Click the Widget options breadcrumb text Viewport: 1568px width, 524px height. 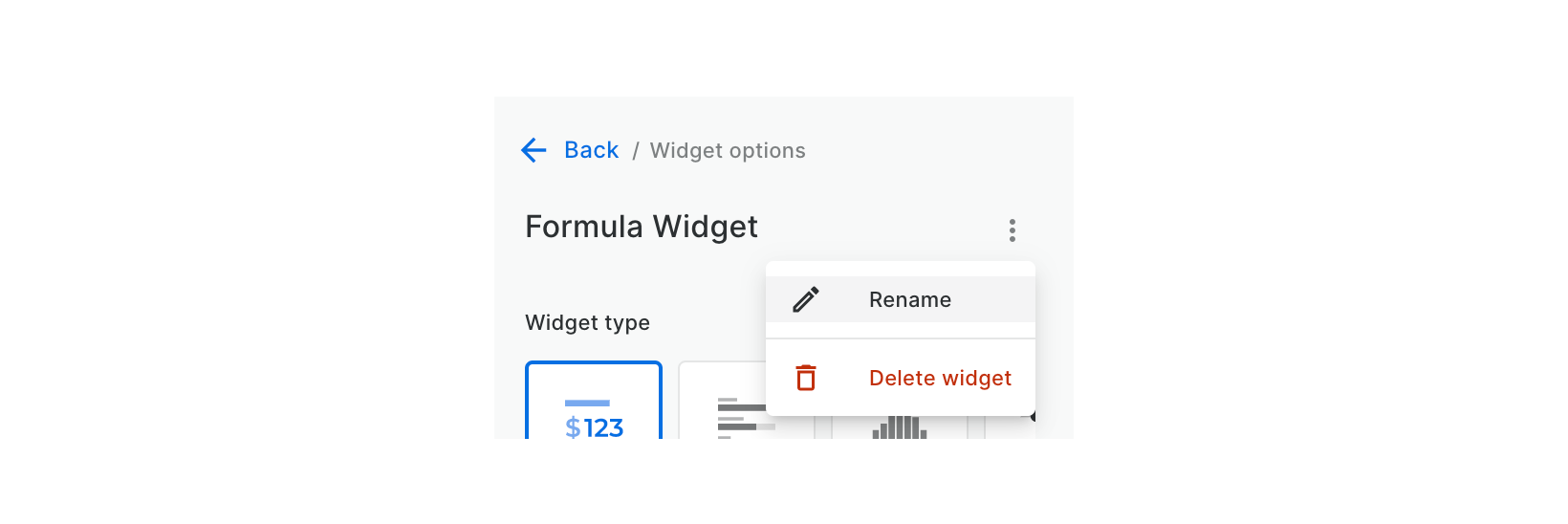[728, 151]
